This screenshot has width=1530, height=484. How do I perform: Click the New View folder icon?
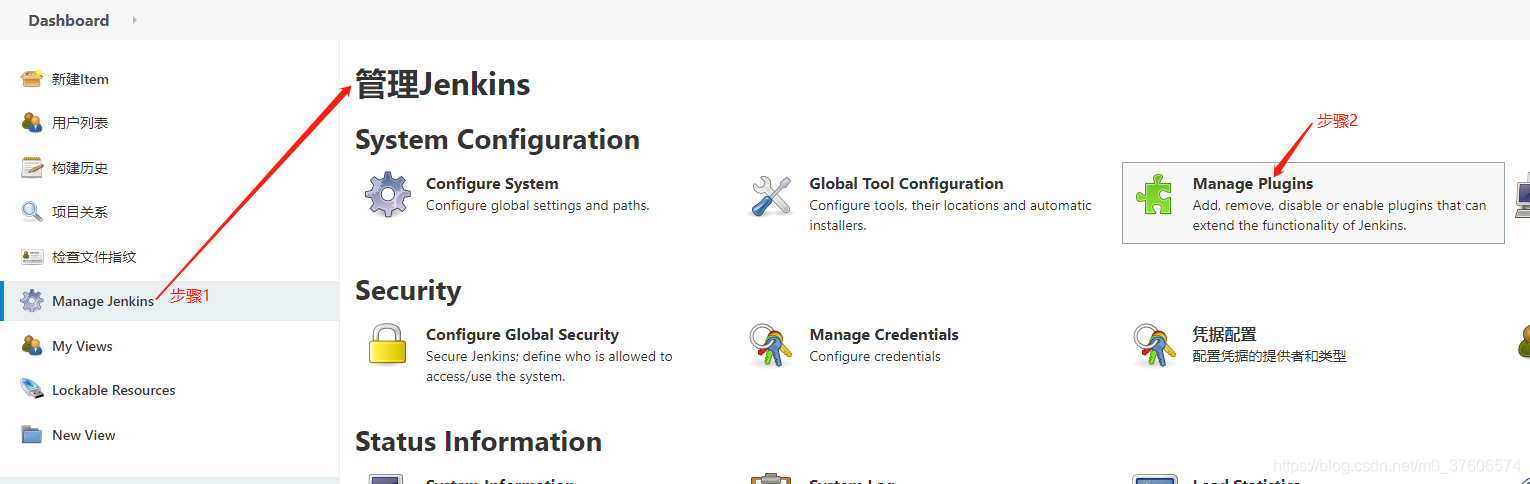(x=32, y=435)
